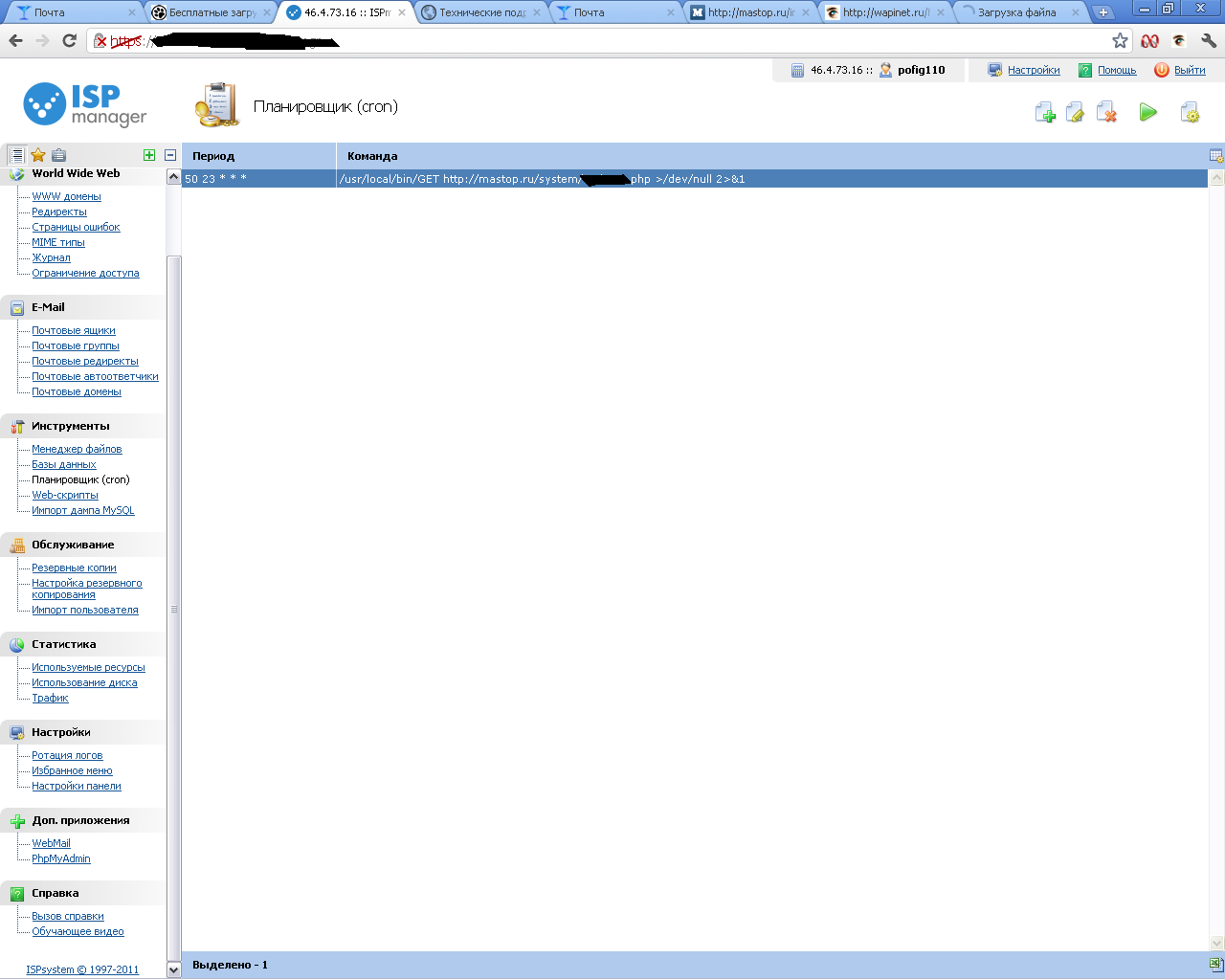Viewport: 1225px width, 980px height.
Task: Open cron settings gear document icon
Action: coord(1190,113)
